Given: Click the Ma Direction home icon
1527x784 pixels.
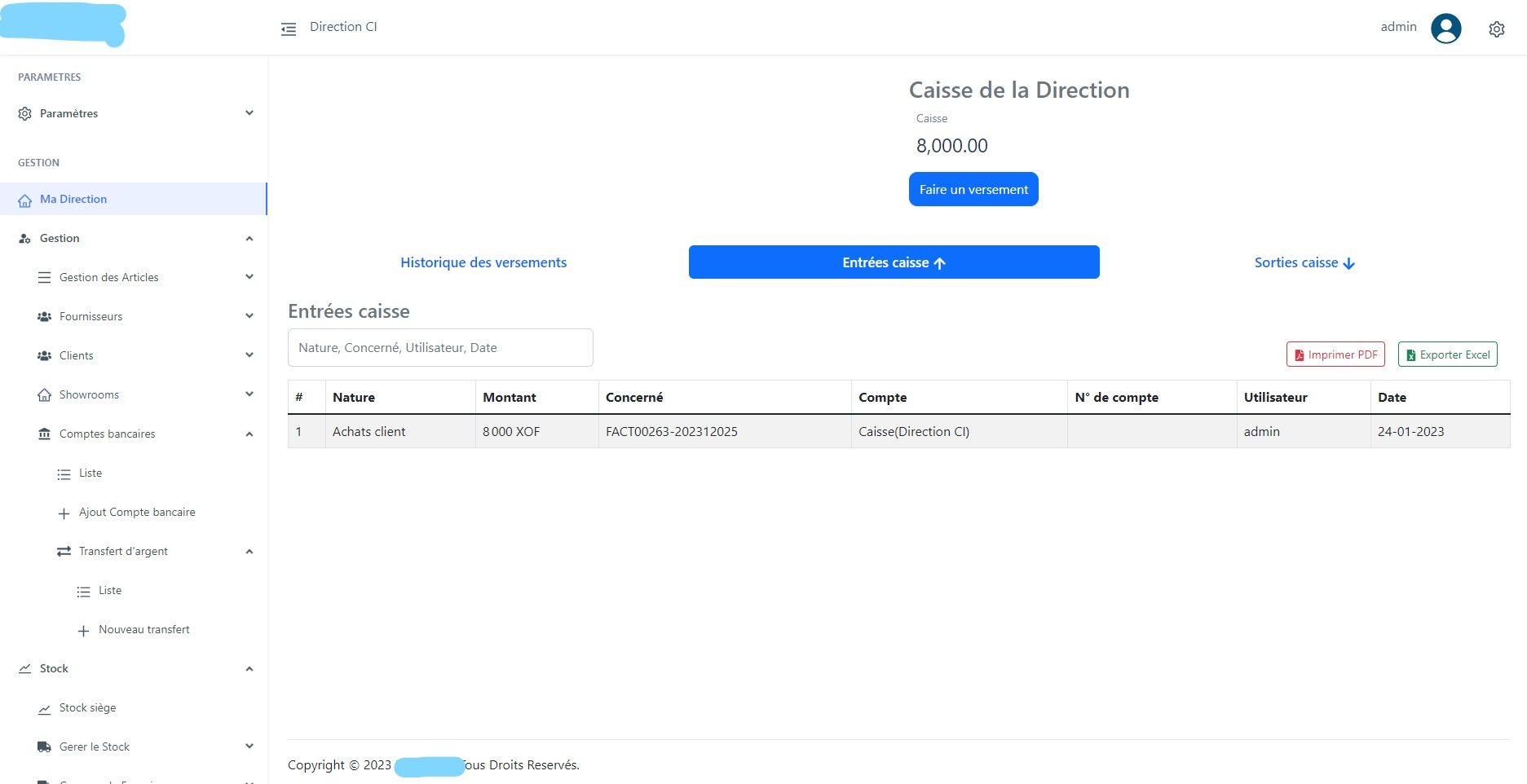Looking at the screenshot, I should [25, 198].
